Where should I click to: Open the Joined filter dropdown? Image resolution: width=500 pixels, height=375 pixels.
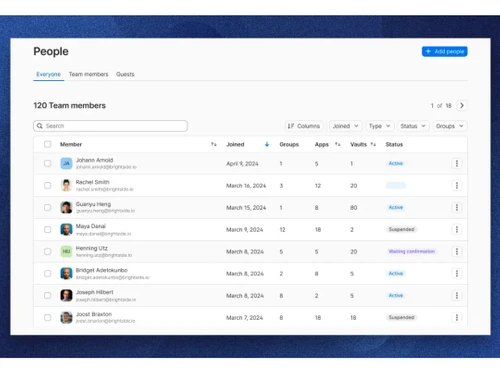tap(345, 126)
